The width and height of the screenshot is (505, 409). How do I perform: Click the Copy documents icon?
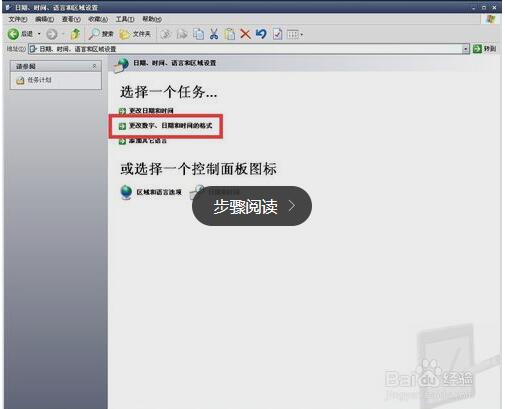click(199, 34)
